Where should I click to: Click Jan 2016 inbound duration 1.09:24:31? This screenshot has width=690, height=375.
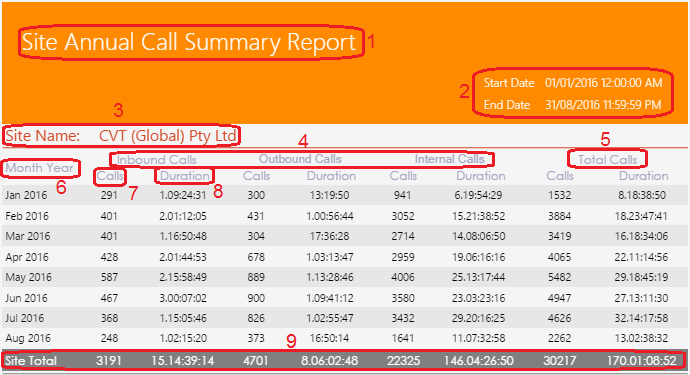[183, 195]
